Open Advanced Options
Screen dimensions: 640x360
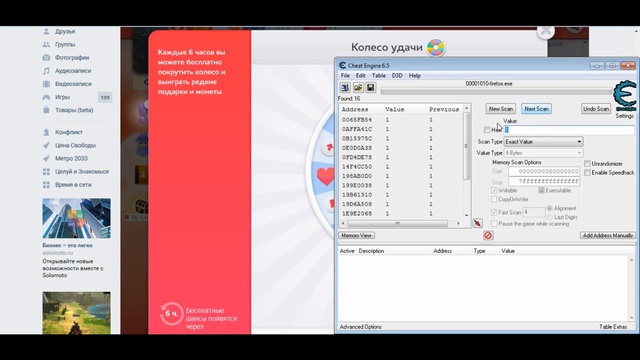point(361,327)
